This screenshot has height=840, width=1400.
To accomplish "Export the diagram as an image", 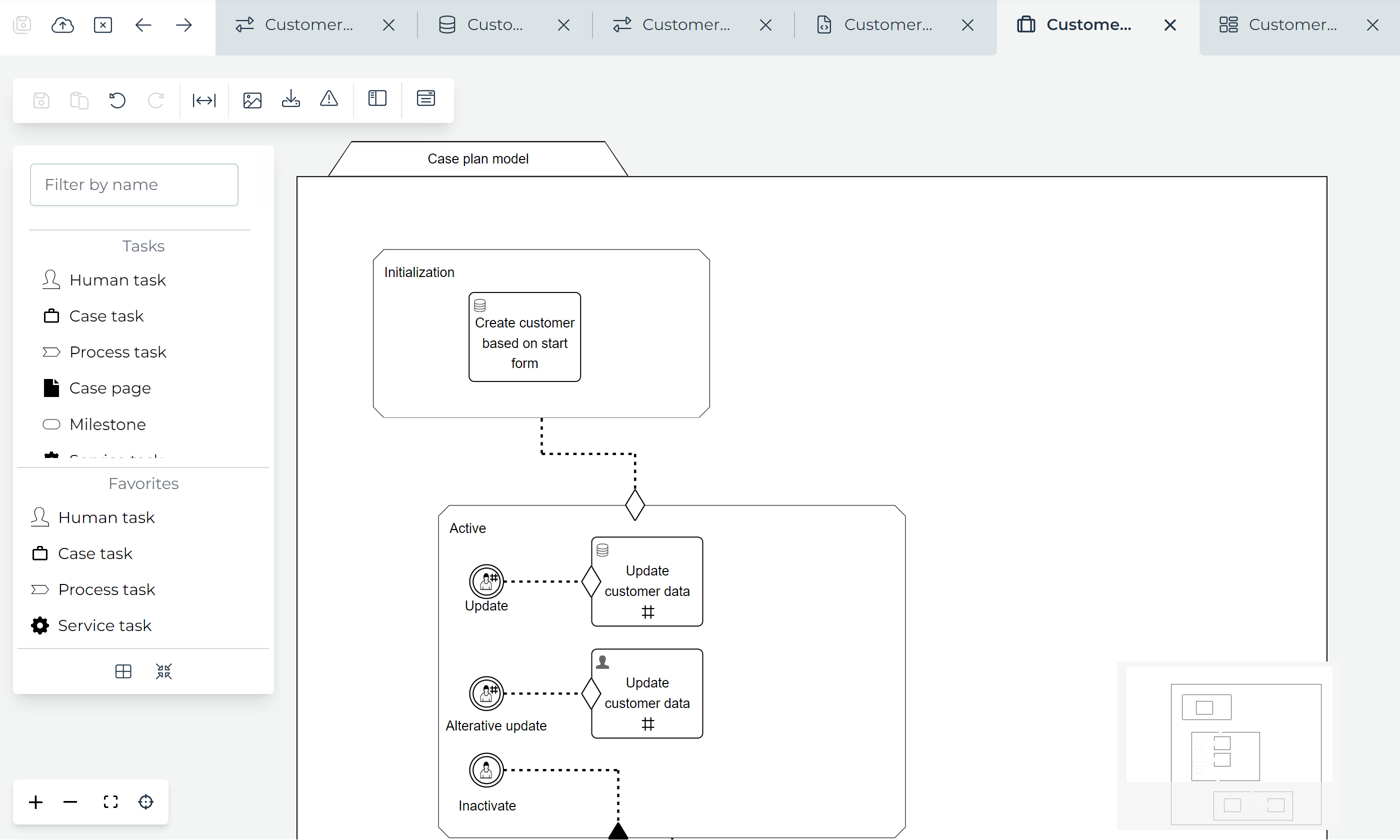I will point(252,99).
